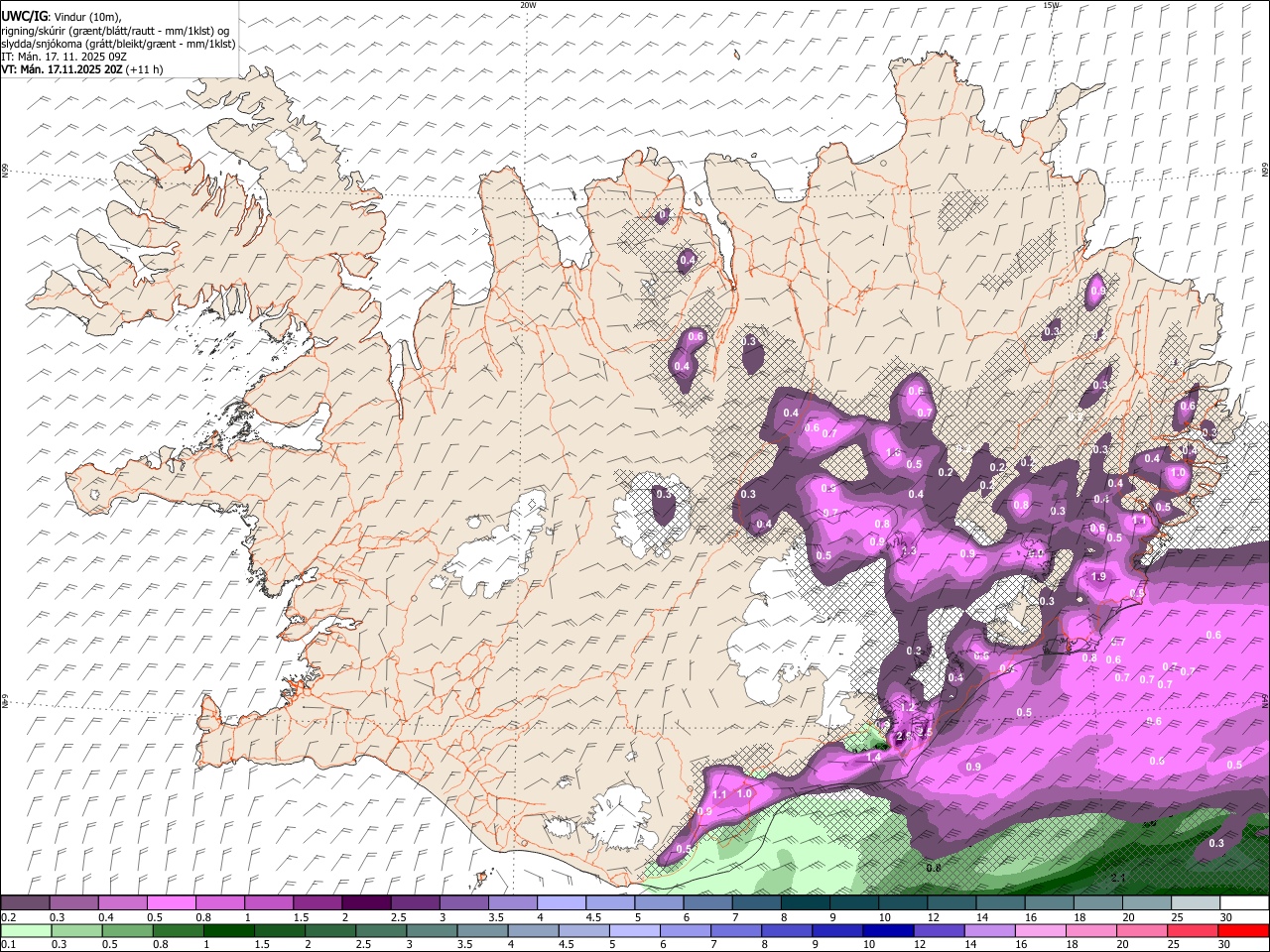This screenshot has width=1270, height=952.
Task: Click the '1.4' precipitation value near the south coast
Action: 874,757
